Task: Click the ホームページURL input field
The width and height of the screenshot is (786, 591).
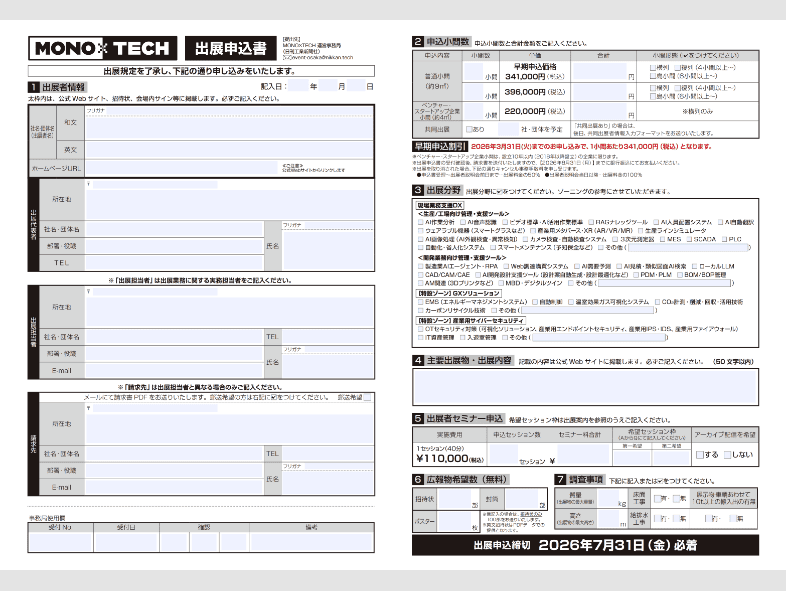Action: [x=180, y=167]
